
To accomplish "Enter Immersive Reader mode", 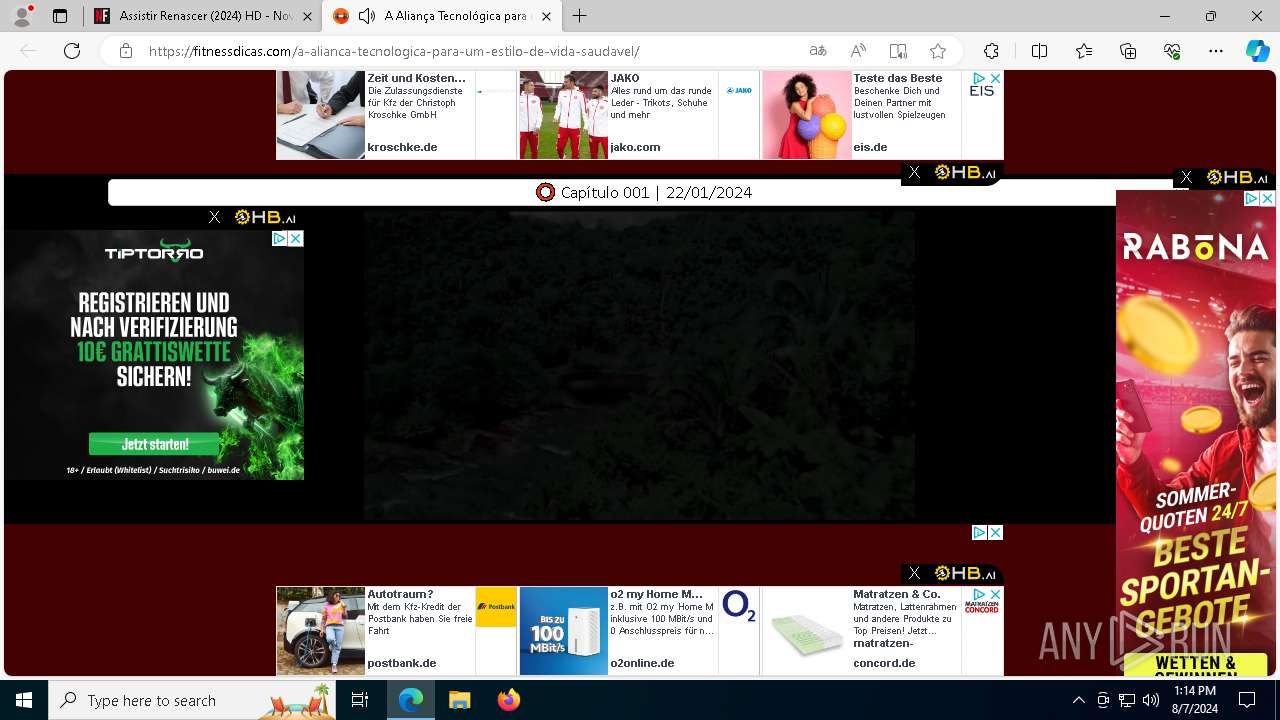I will (x=898, y=51).
